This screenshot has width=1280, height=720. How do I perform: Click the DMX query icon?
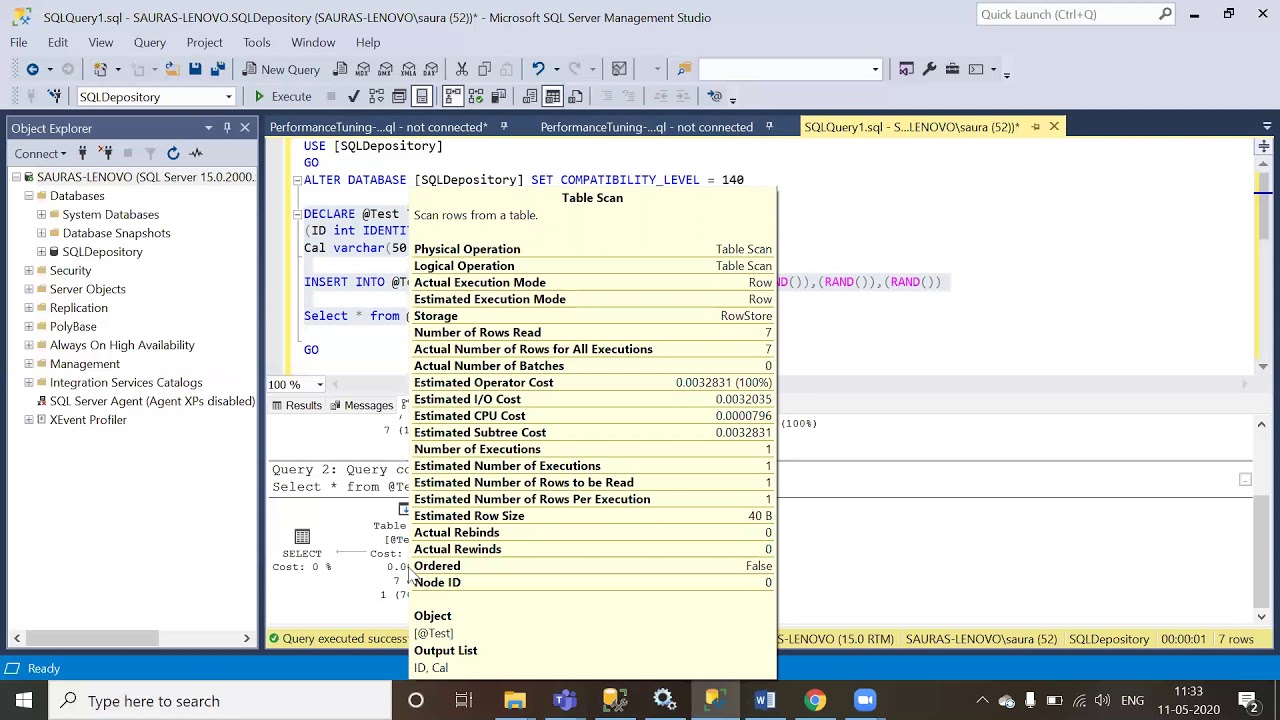[x=385, y=69]
